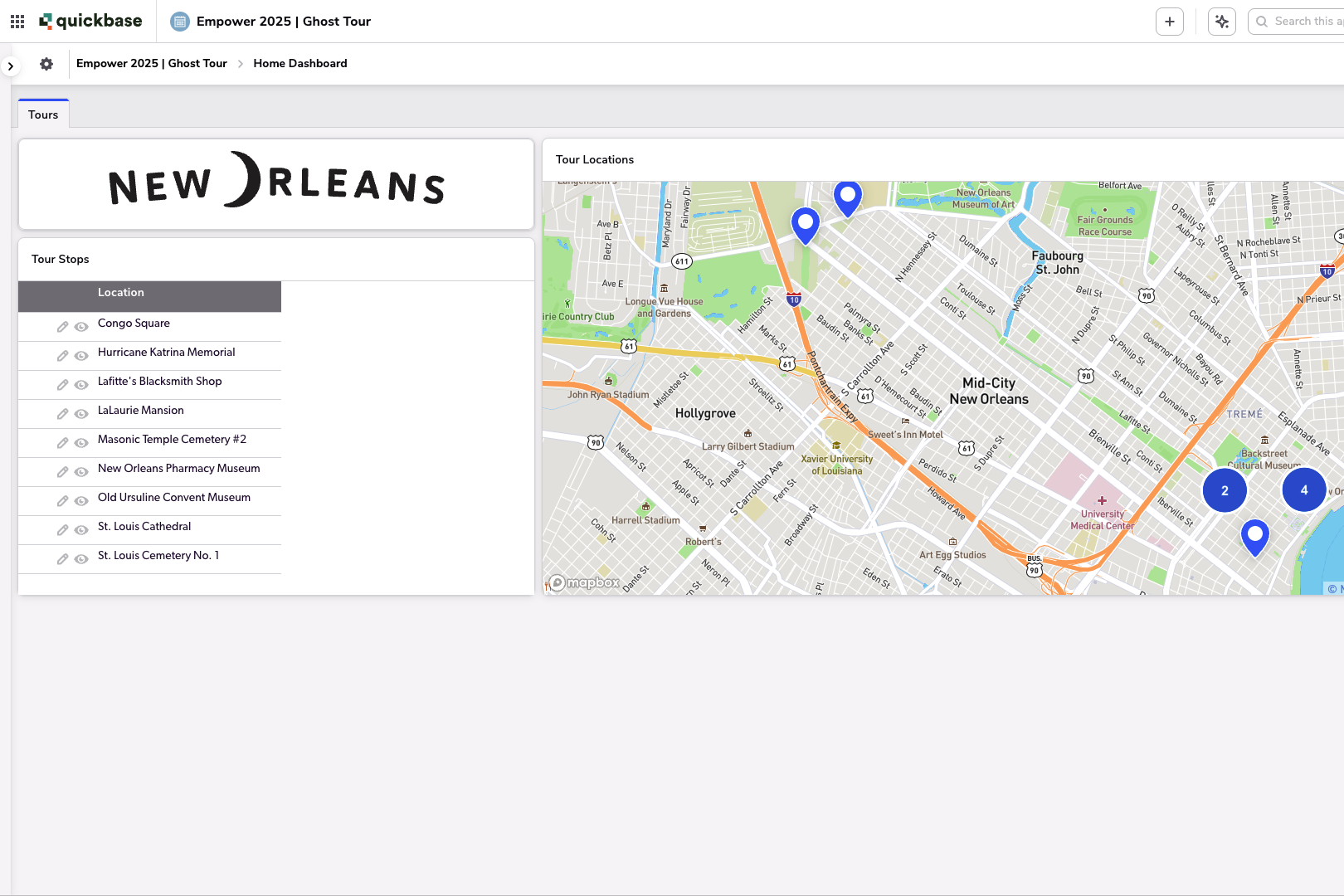Image resolution: width=1344 pixels, height=896 pixels.
Task: Open Empower 2025 | Ghost Tour breadcrumb link
Action: pos(152,64)
